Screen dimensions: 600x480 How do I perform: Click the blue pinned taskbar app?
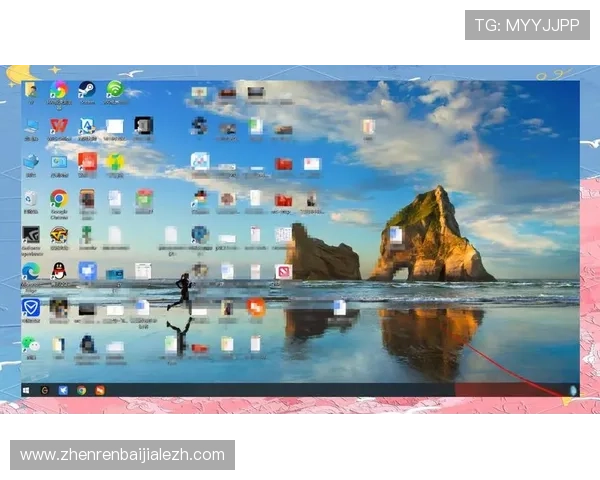(63, 390)
